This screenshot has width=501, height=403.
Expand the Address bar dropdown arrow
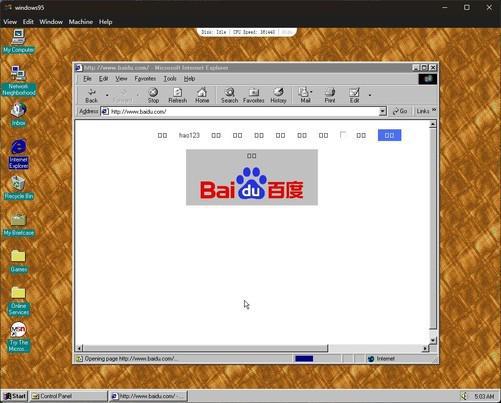(383, 111)
